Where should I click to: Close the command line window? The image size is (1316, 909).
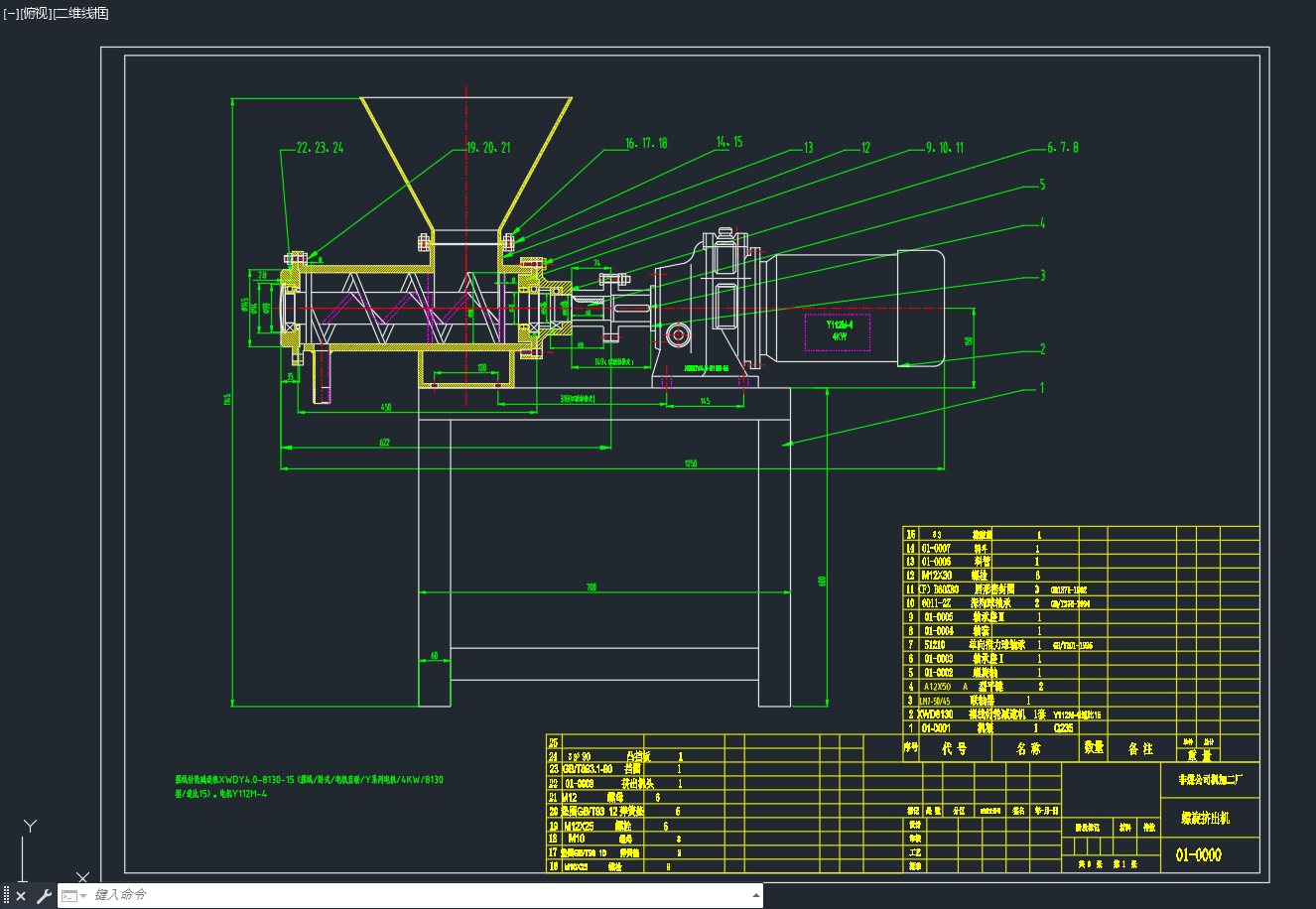21,896
